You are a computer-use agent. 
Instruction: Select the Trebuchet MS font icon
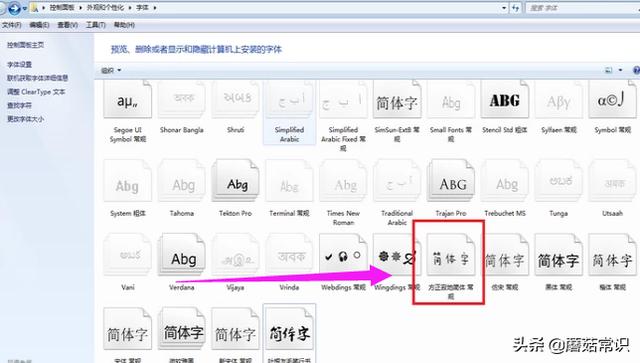505,181
